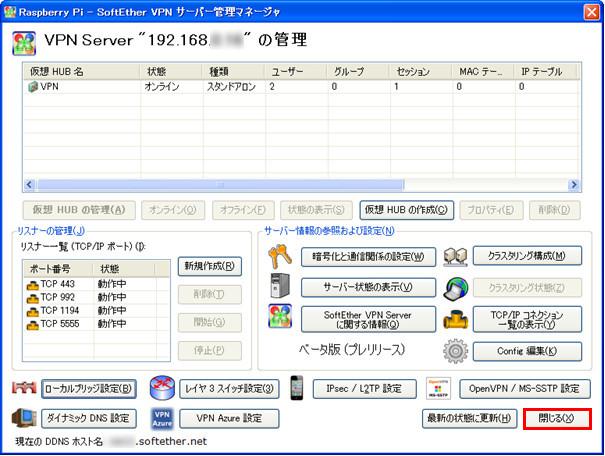605x456 pixels.
Task: Close the window with red X
Action: pos(591,12)
